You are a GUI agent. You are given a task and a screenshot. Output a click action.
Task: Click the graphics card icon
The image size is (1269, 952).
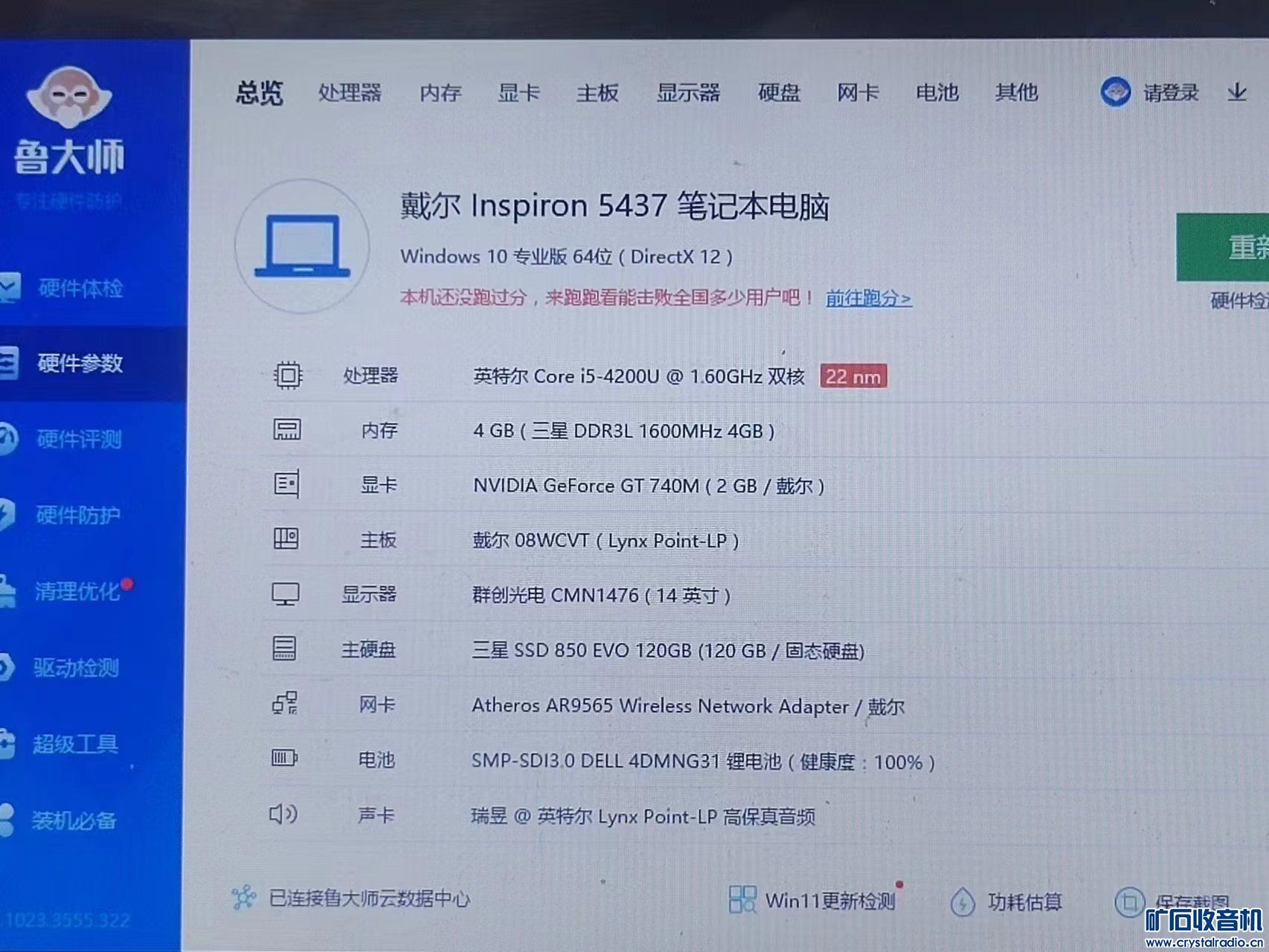pos(286,484)
